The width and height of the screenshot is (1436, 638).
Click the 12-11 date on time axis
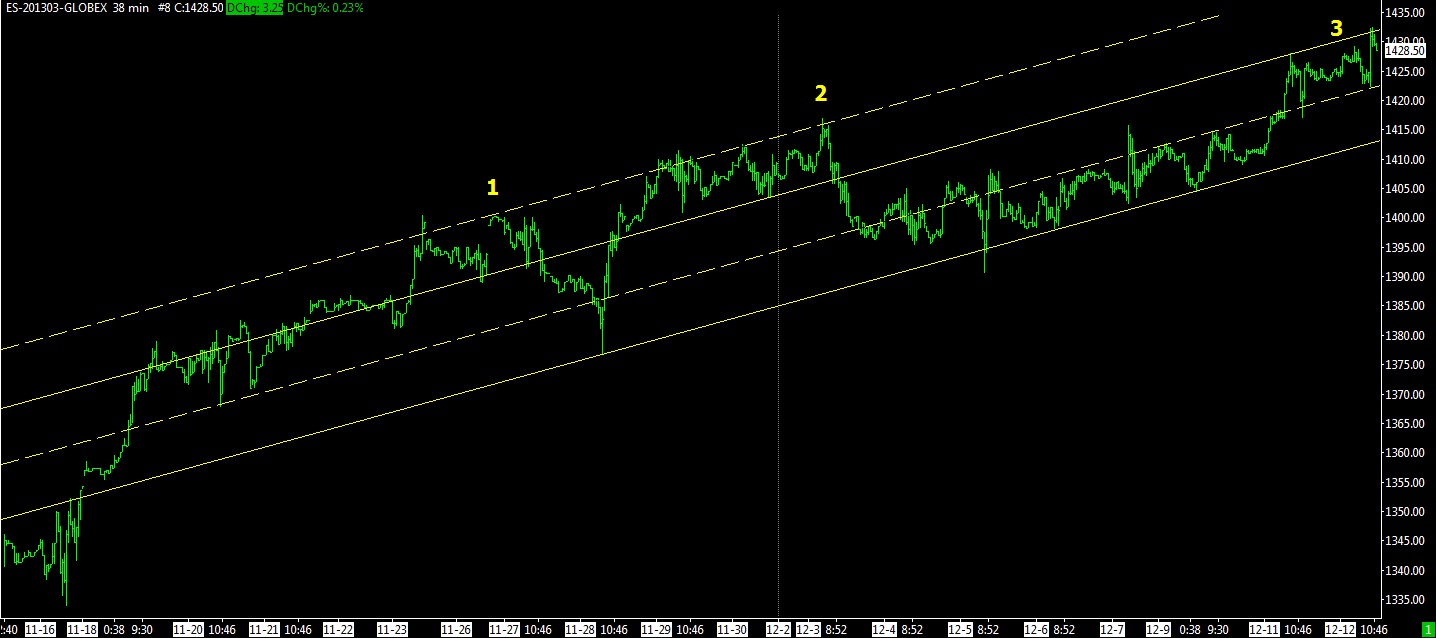tap(1264, 630)
